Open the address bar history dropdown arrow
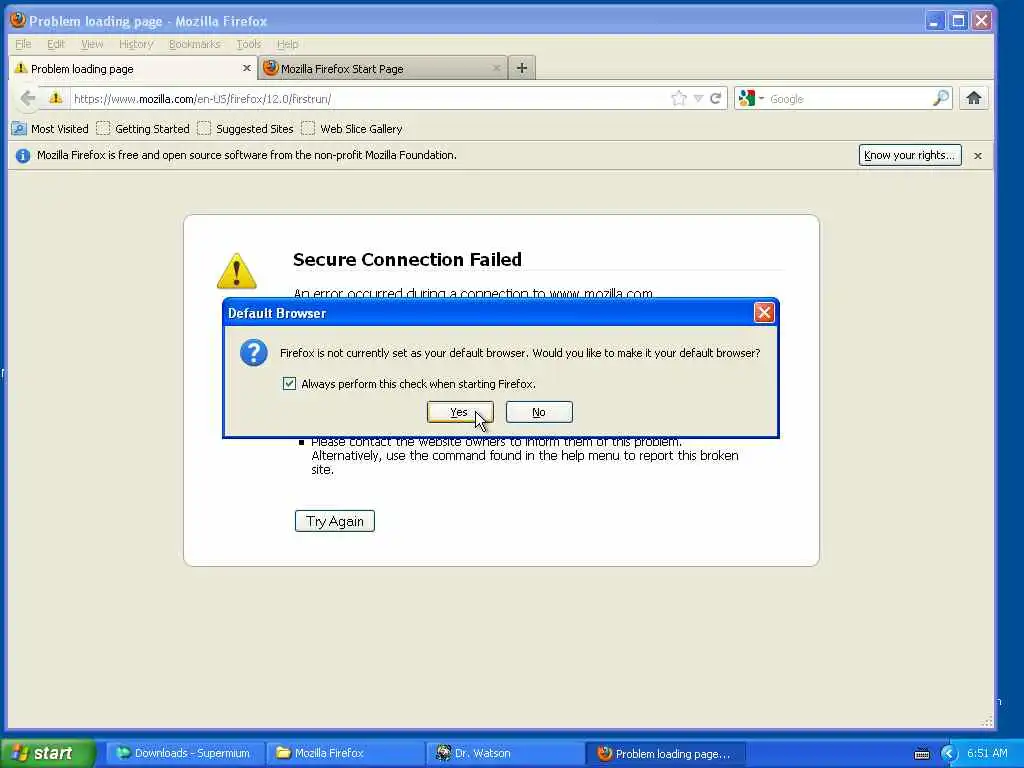This screenshot has height=768, width=1024. (698, 99)
